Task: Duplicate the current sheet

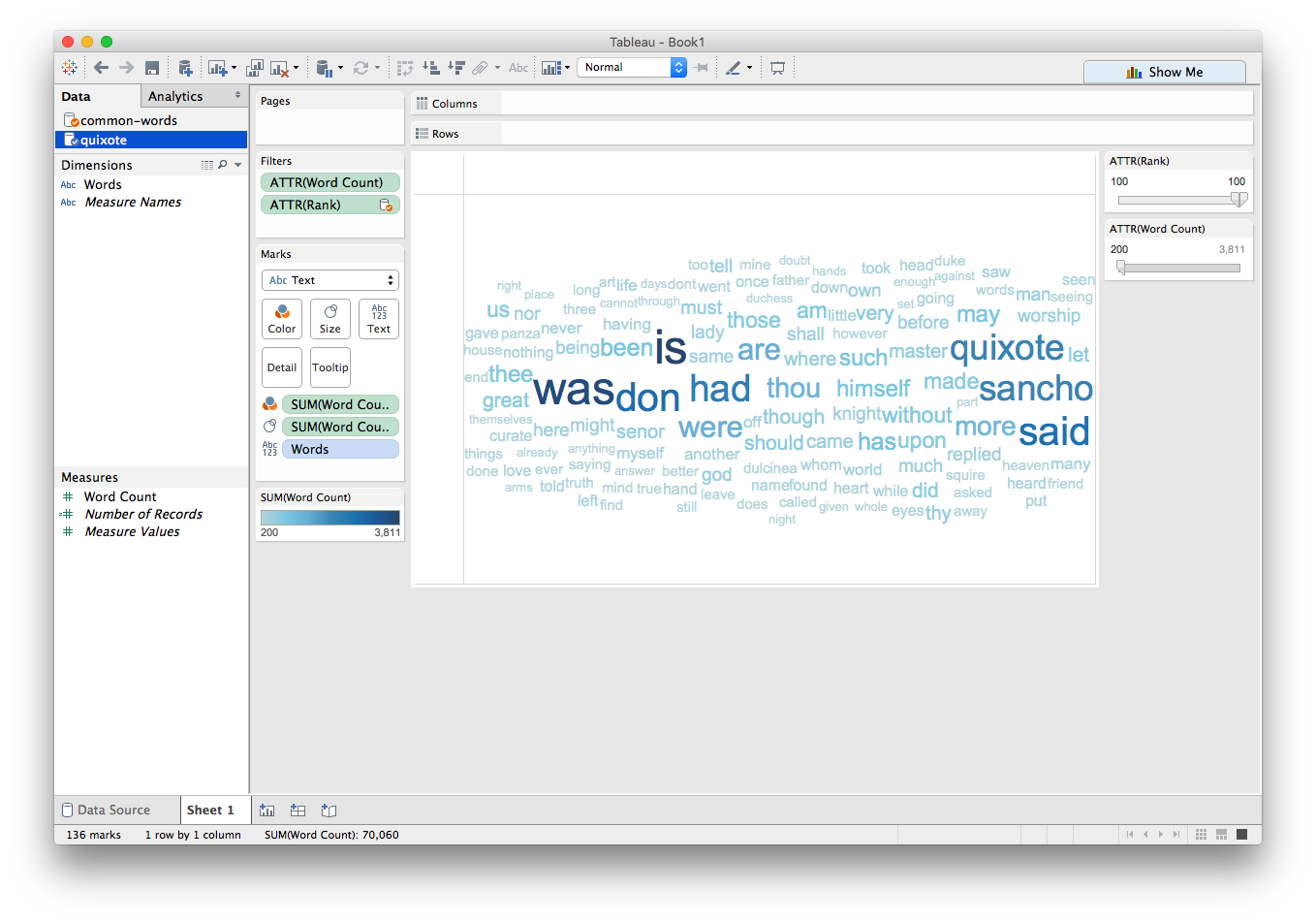Action: pyautogui.click(x=255, y=68)
